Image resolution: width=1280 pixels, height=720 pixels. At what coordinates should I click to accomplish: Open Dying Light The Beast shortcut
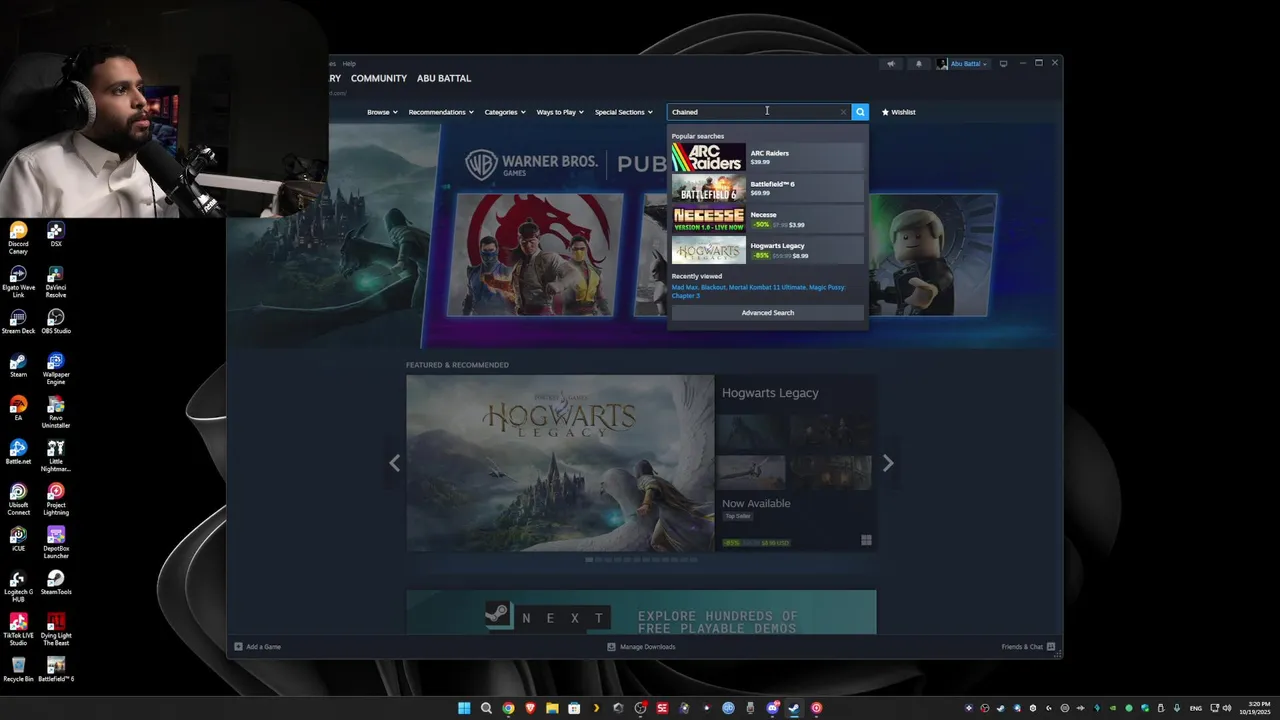(x=56, y=629)
